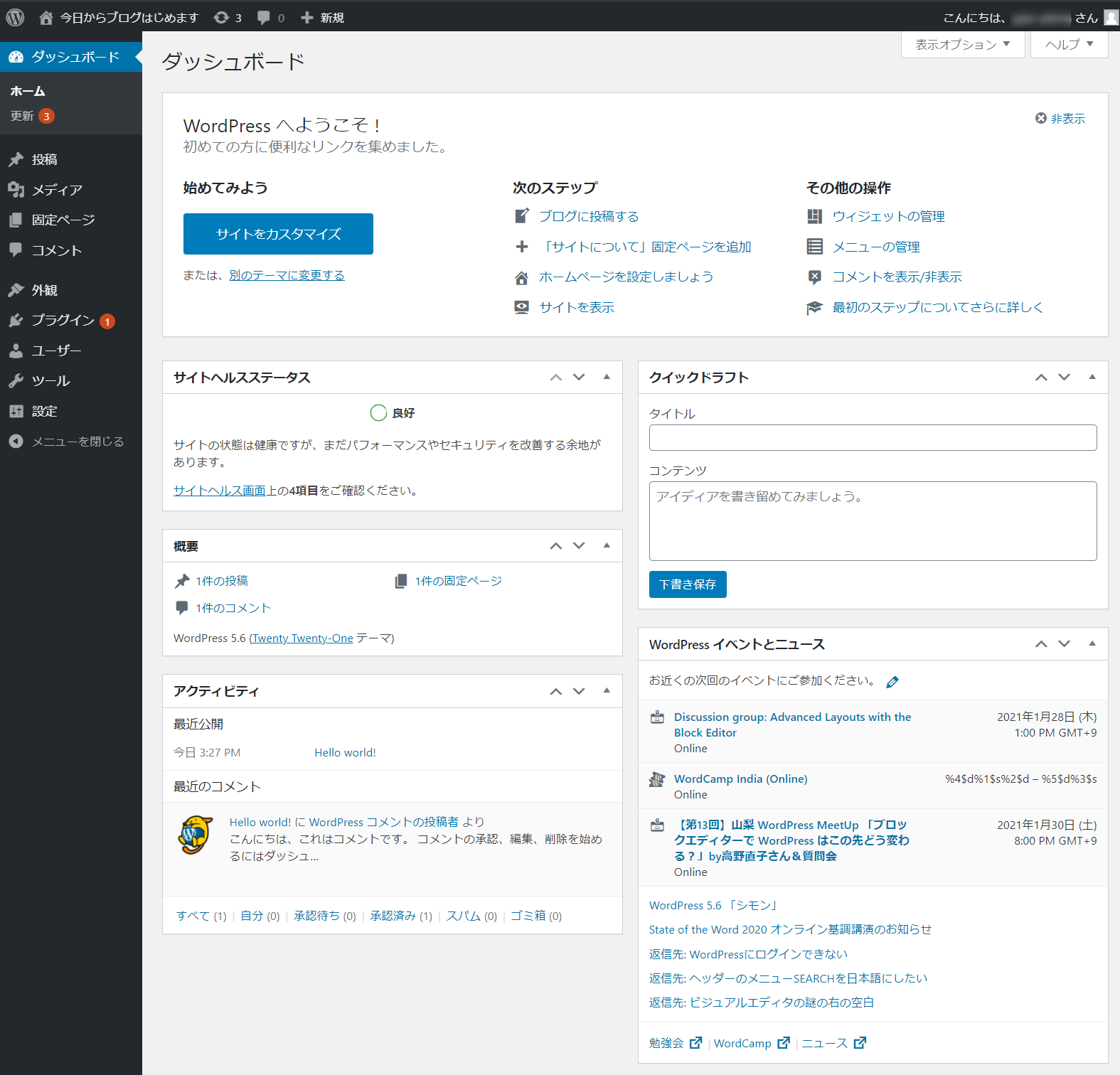Open the ツール wrench icon in sidebar
This screenshot has height=1075, width=1120.
[x=16, y=380]
